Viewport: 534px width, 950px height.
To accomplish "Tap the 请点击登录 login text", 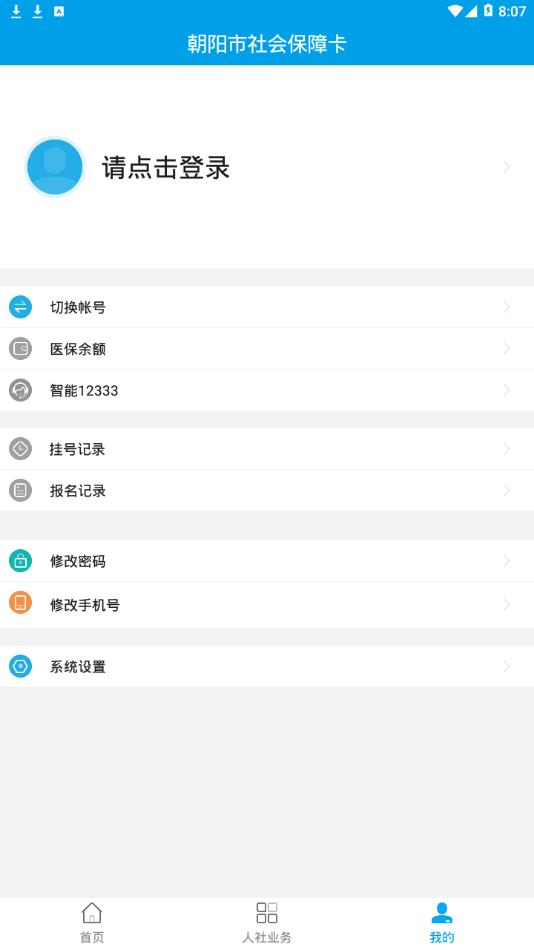I will tap(165, 168).
